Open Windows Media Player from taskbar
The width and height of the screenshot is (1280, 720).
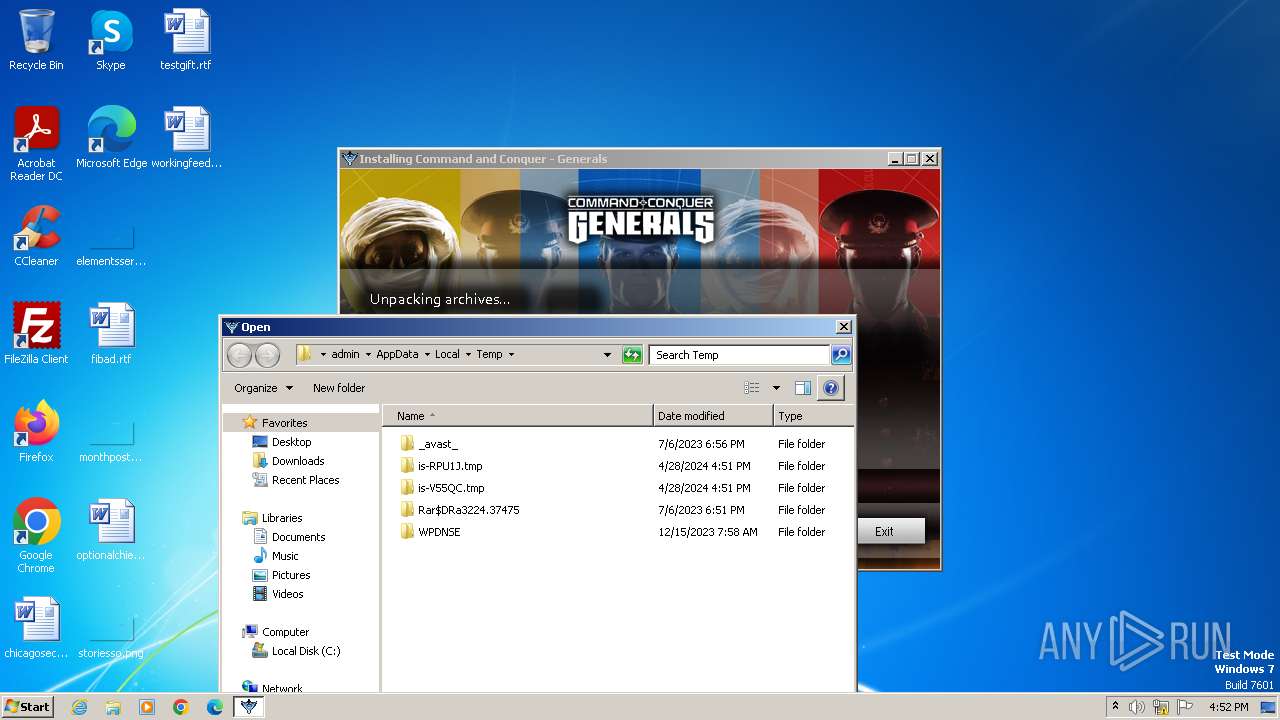[147, 707]
